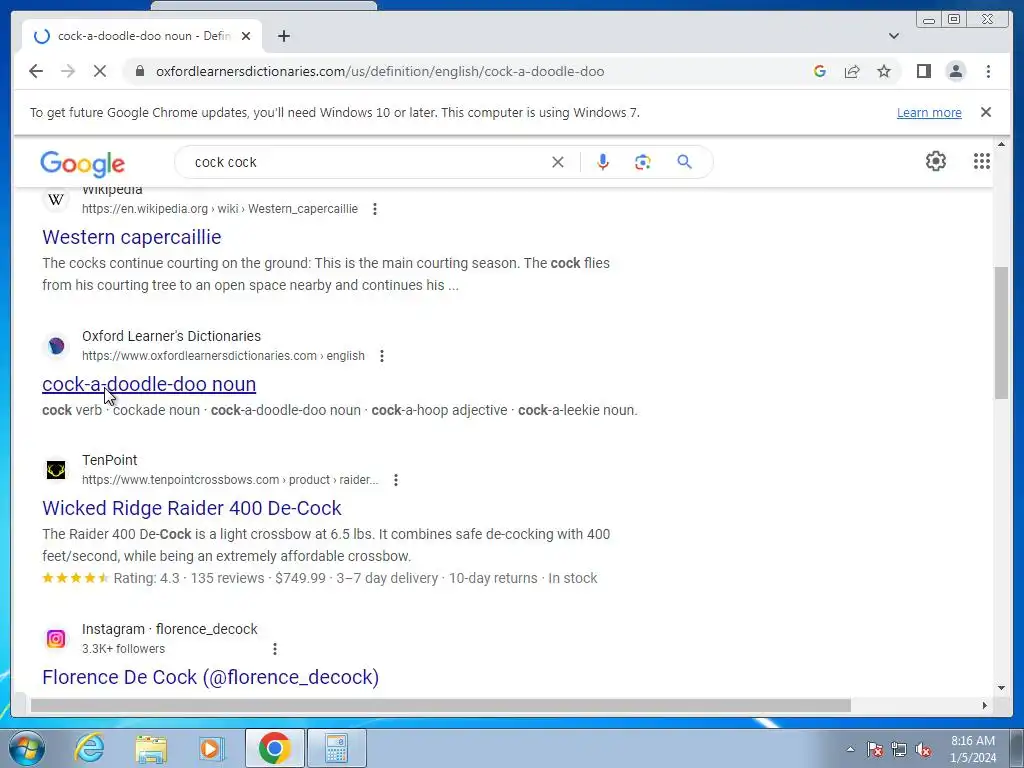Open Chrome side panel

[923, 71]
